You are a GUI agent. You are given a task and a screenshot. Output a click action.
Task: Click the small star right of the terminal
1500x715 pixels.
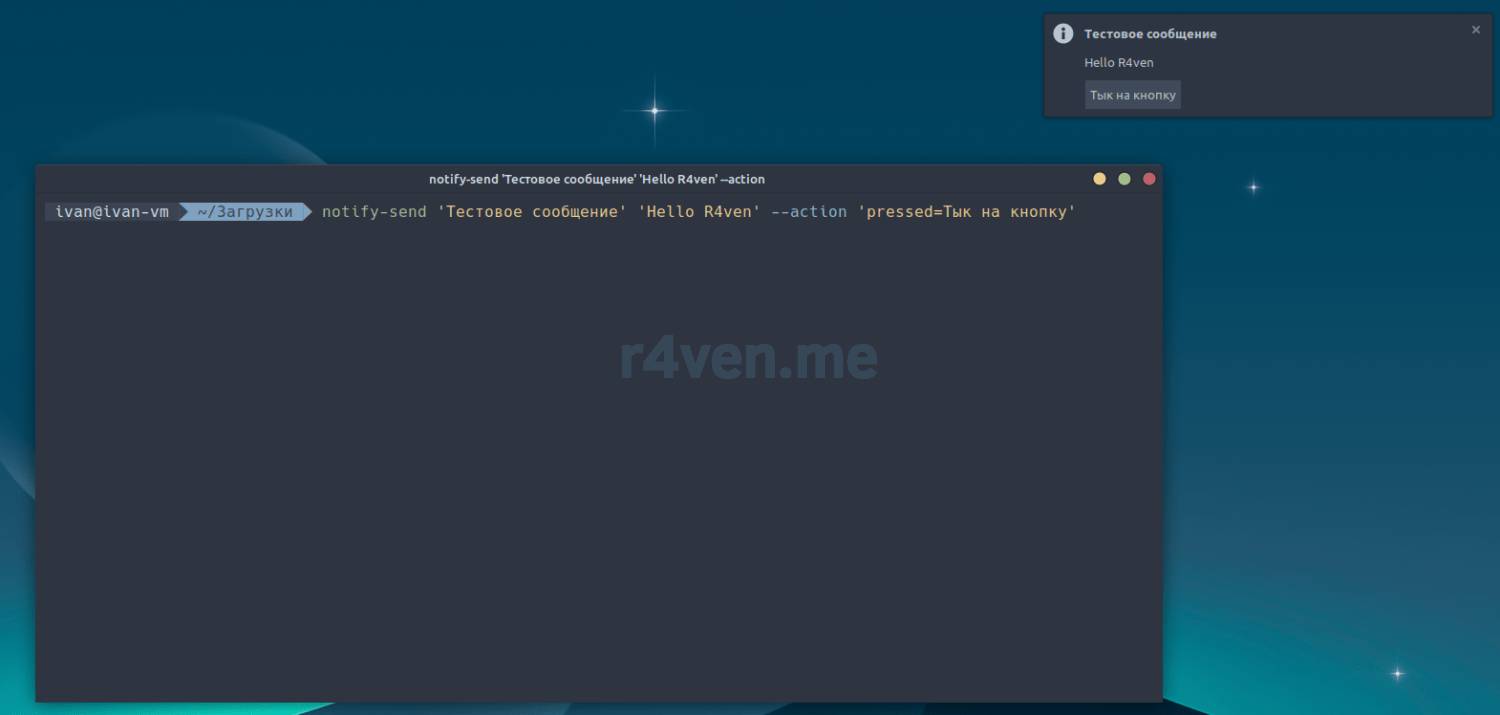point(1253,187)
